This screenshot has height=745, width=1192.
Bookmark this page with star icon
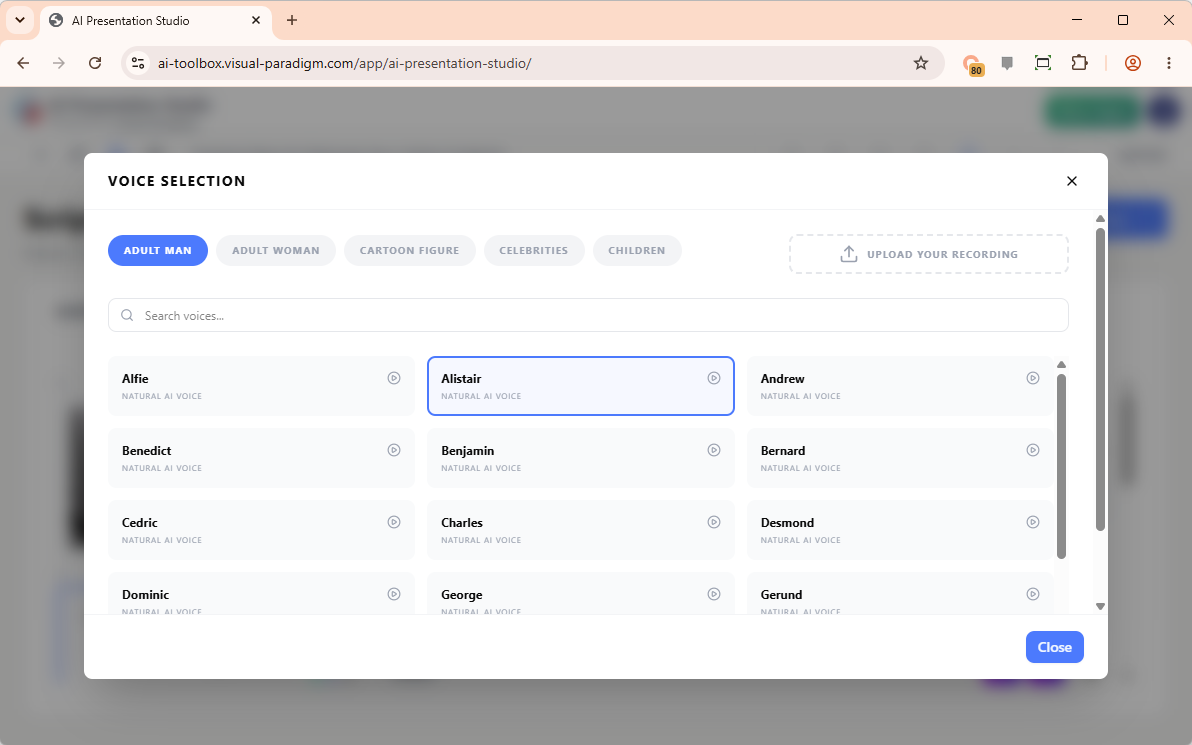(x=921, y=63)
